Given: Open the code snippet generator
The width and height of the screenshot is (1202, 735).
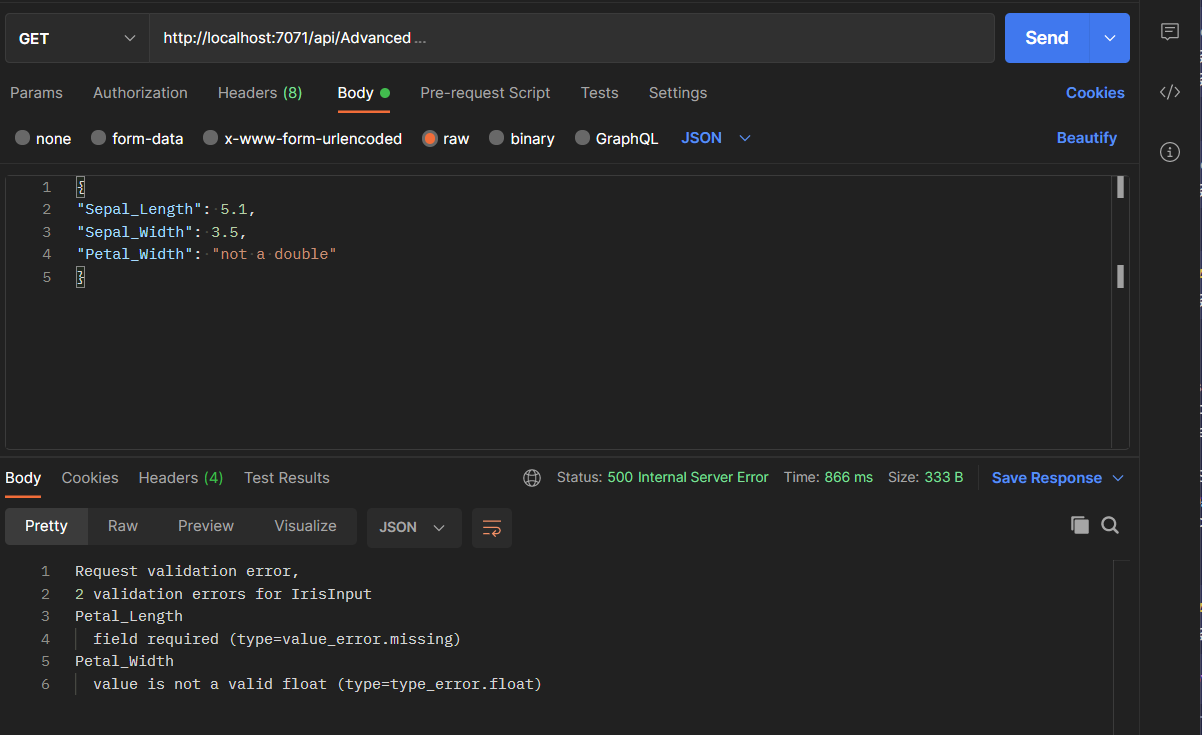Looking at the screenshot, I should (1170, 92).
